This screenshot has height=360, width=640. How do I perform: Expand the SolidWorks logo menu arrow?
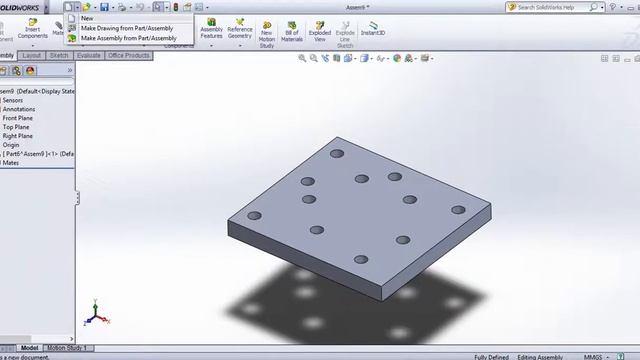click(46, 7)
